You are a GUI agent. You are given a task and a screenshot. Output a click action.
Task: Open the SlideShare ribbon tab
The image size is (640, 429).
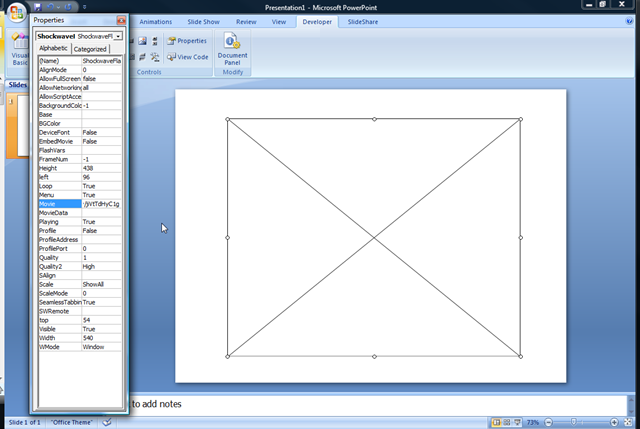coord(363,22)
